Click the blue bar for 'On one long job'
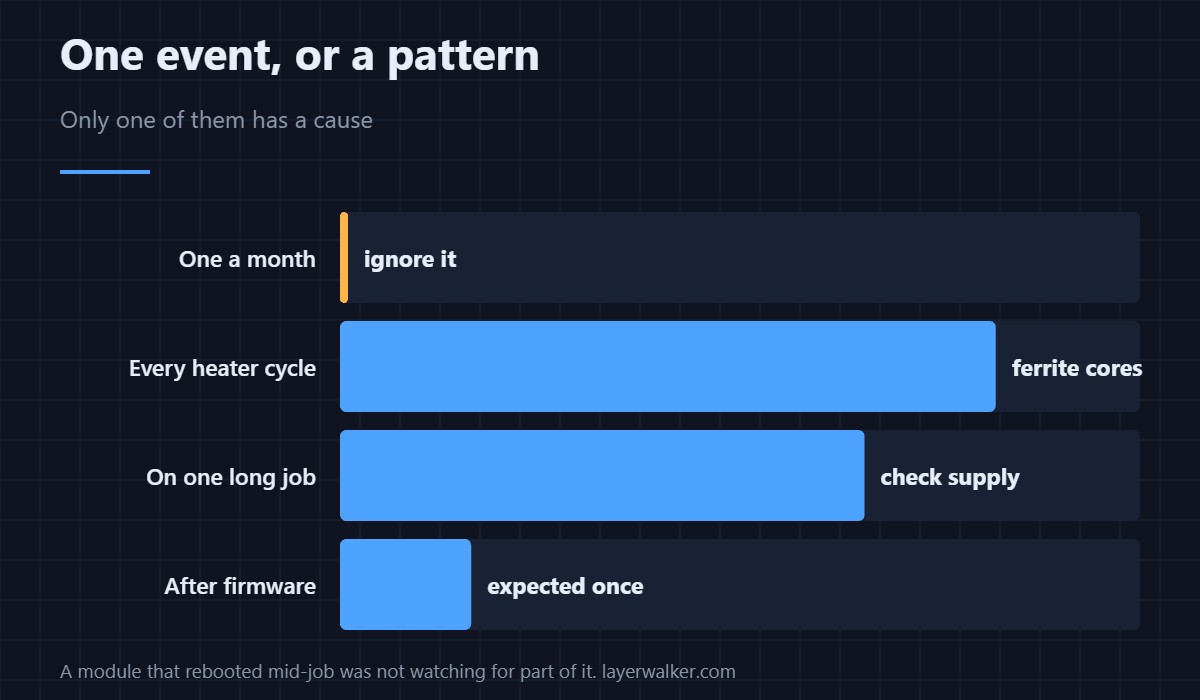1200x700 pixels. (602, 475)
